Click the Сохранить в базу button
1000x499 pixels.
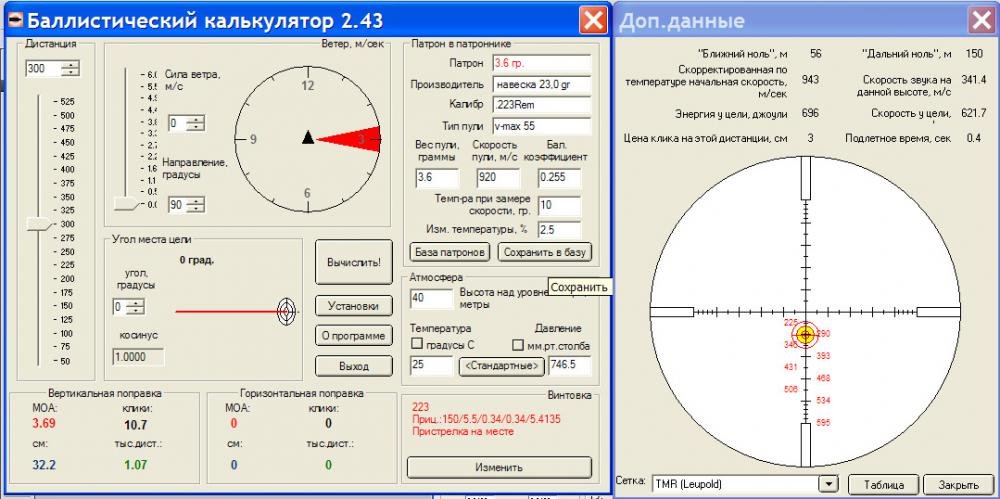[x=545, y=252]
